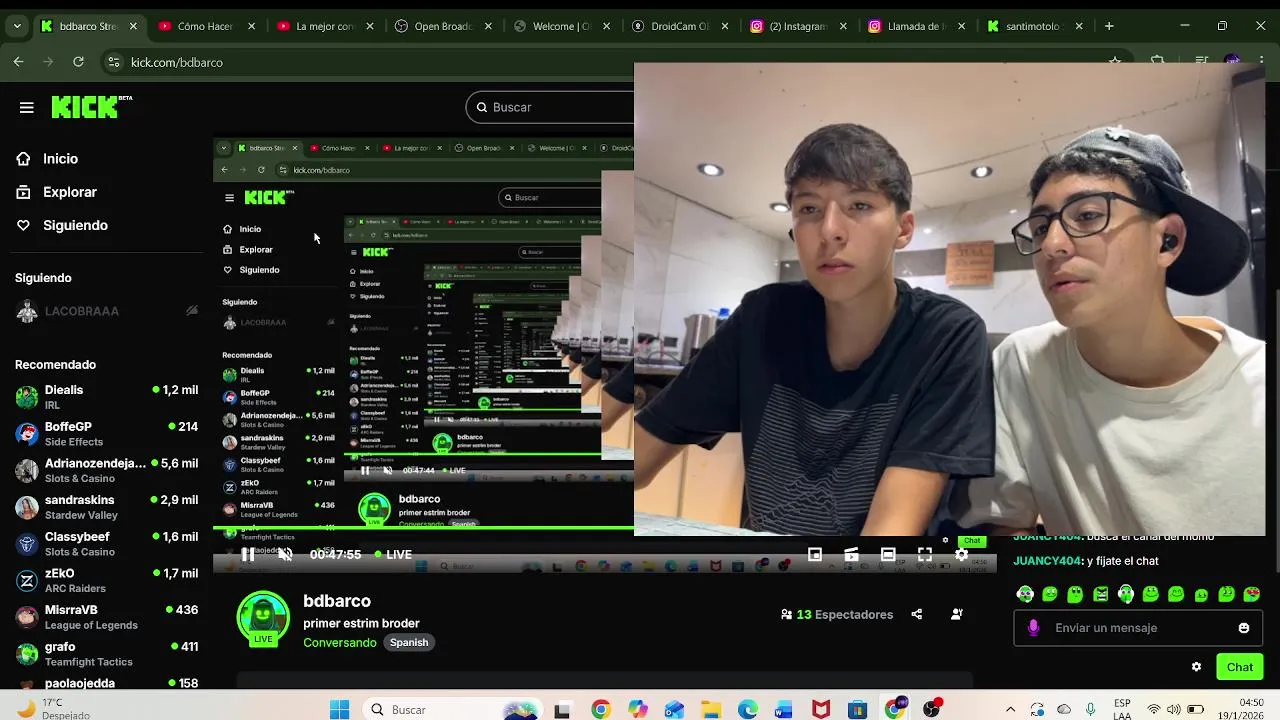This screenshot has width=1280, height=720.
Task: View site information icon in address bar
Action: (x=114, y=62)
